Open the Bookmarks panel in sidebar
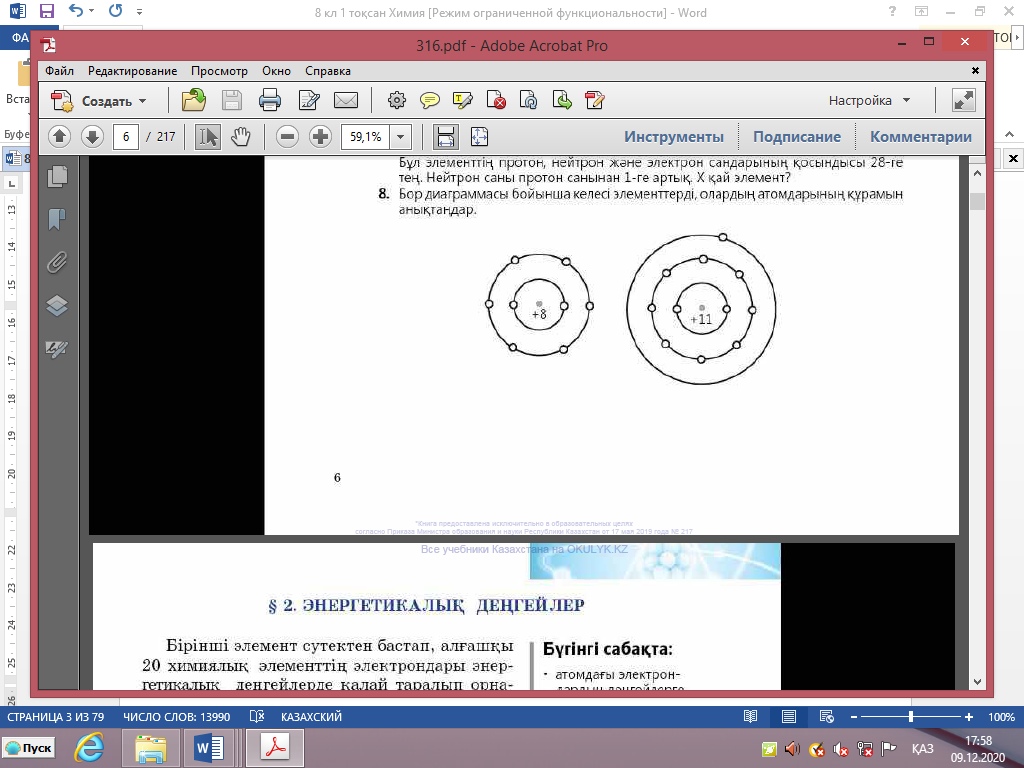This screenshot has height=768, width=1024. point(57,218)
